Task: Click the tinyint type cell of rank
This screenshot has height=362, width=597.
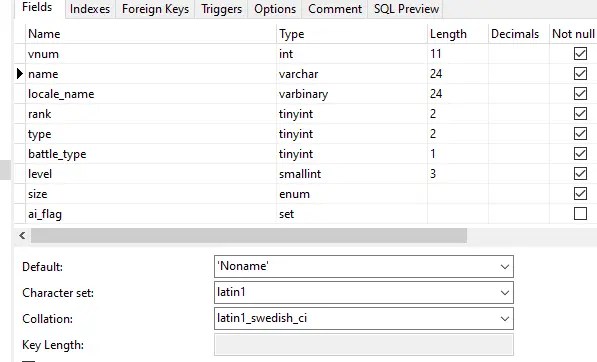Action: 352,113
